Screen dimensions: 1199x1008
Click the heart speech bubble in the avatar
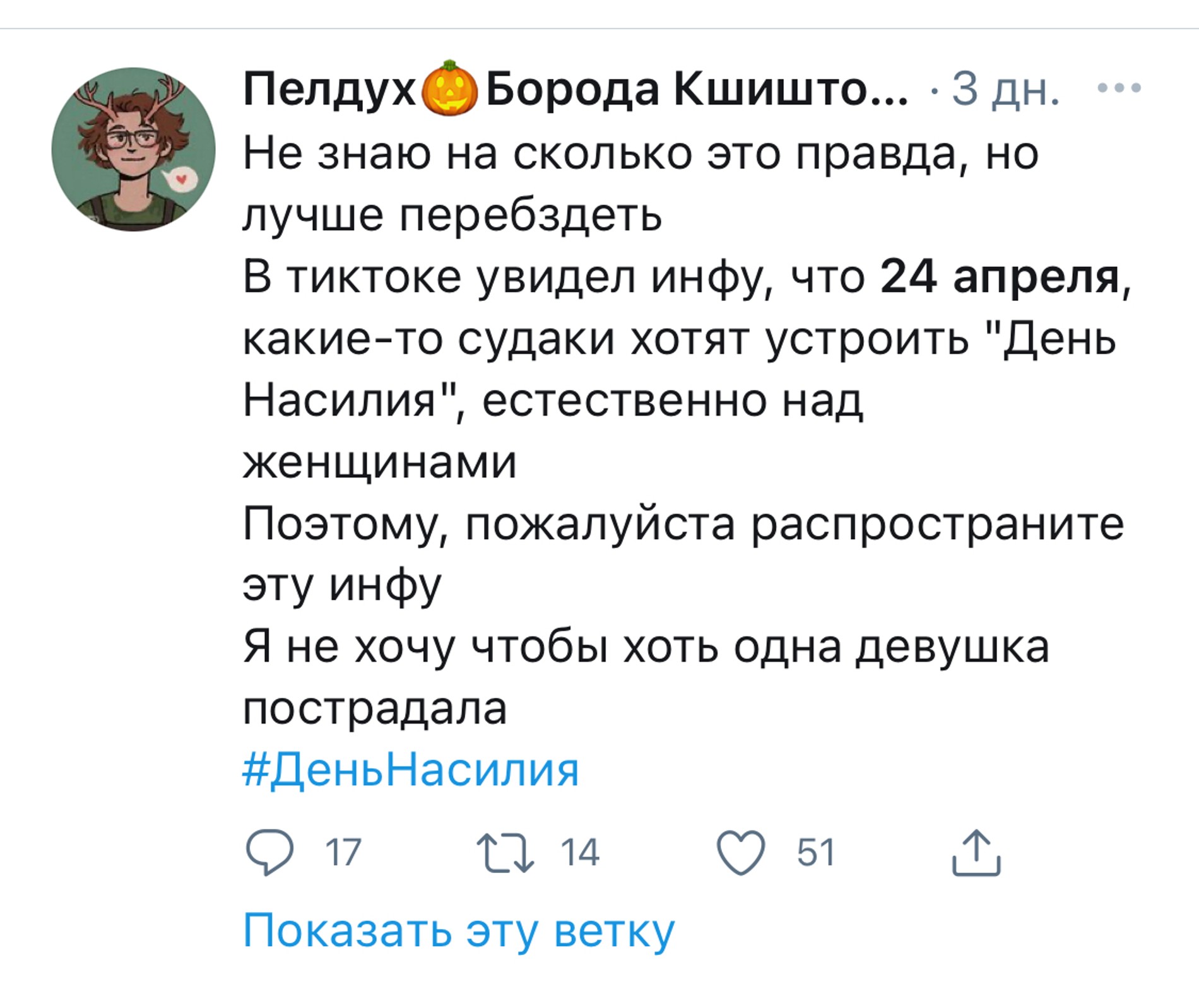click(x=181, y=180)
